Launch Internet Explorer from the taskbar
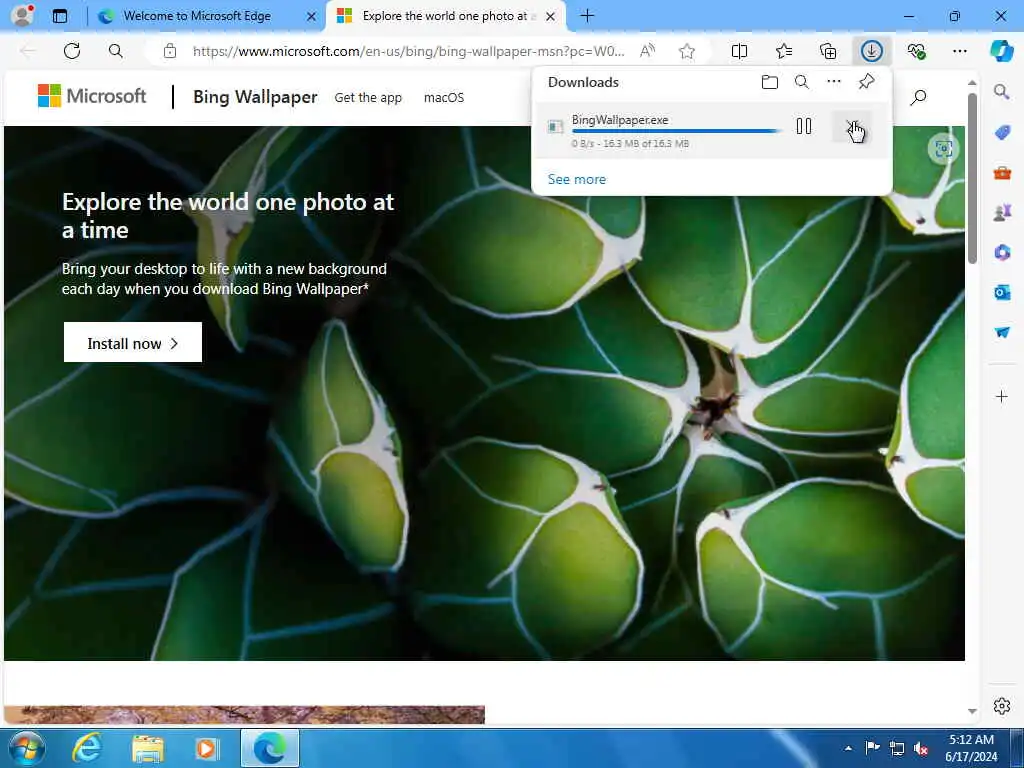This screenshot has height=768, width=1024. pos(87,748)
